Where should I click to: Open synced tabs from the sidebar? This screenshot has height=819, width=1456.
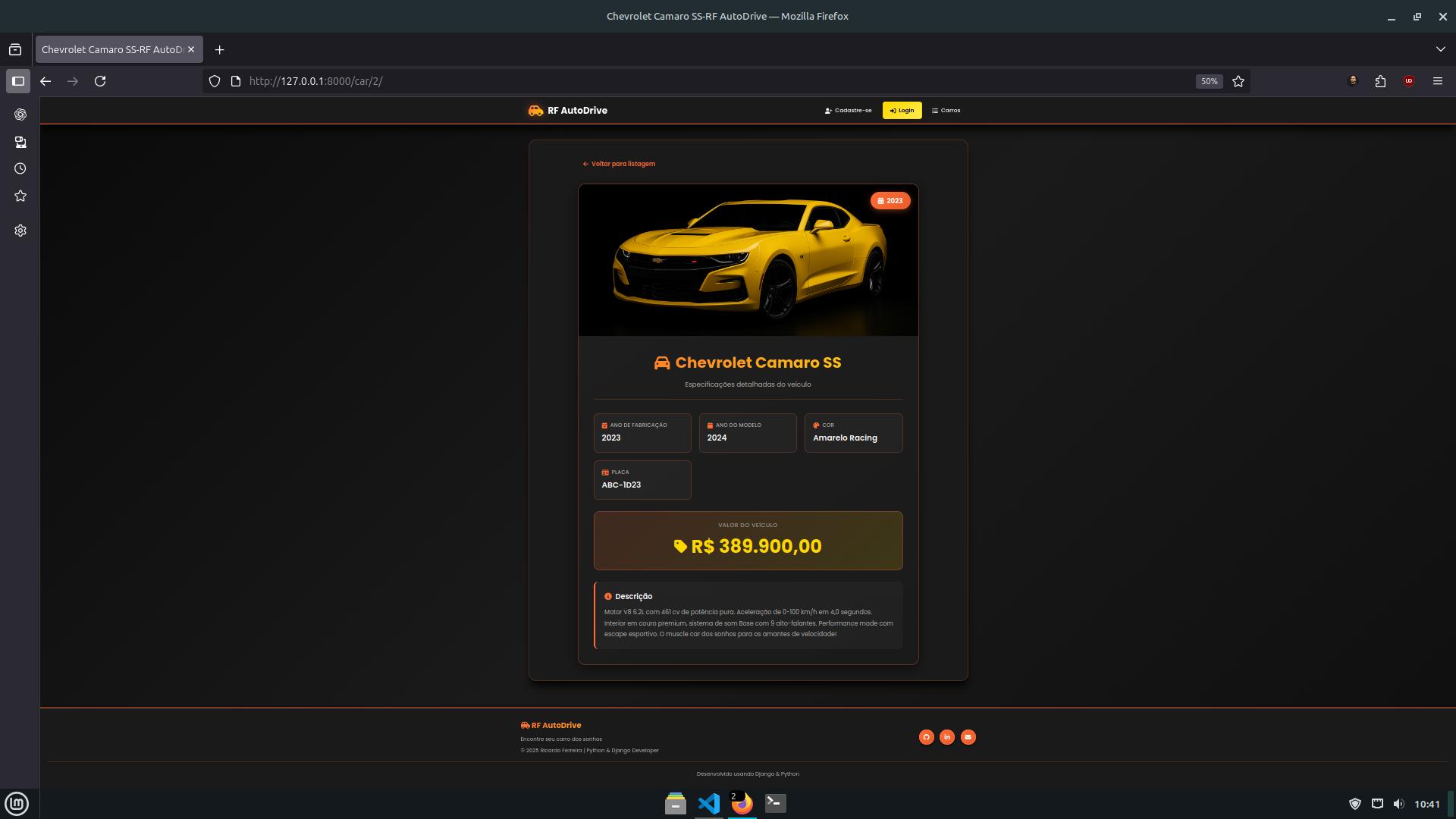[x=20, y=142]
